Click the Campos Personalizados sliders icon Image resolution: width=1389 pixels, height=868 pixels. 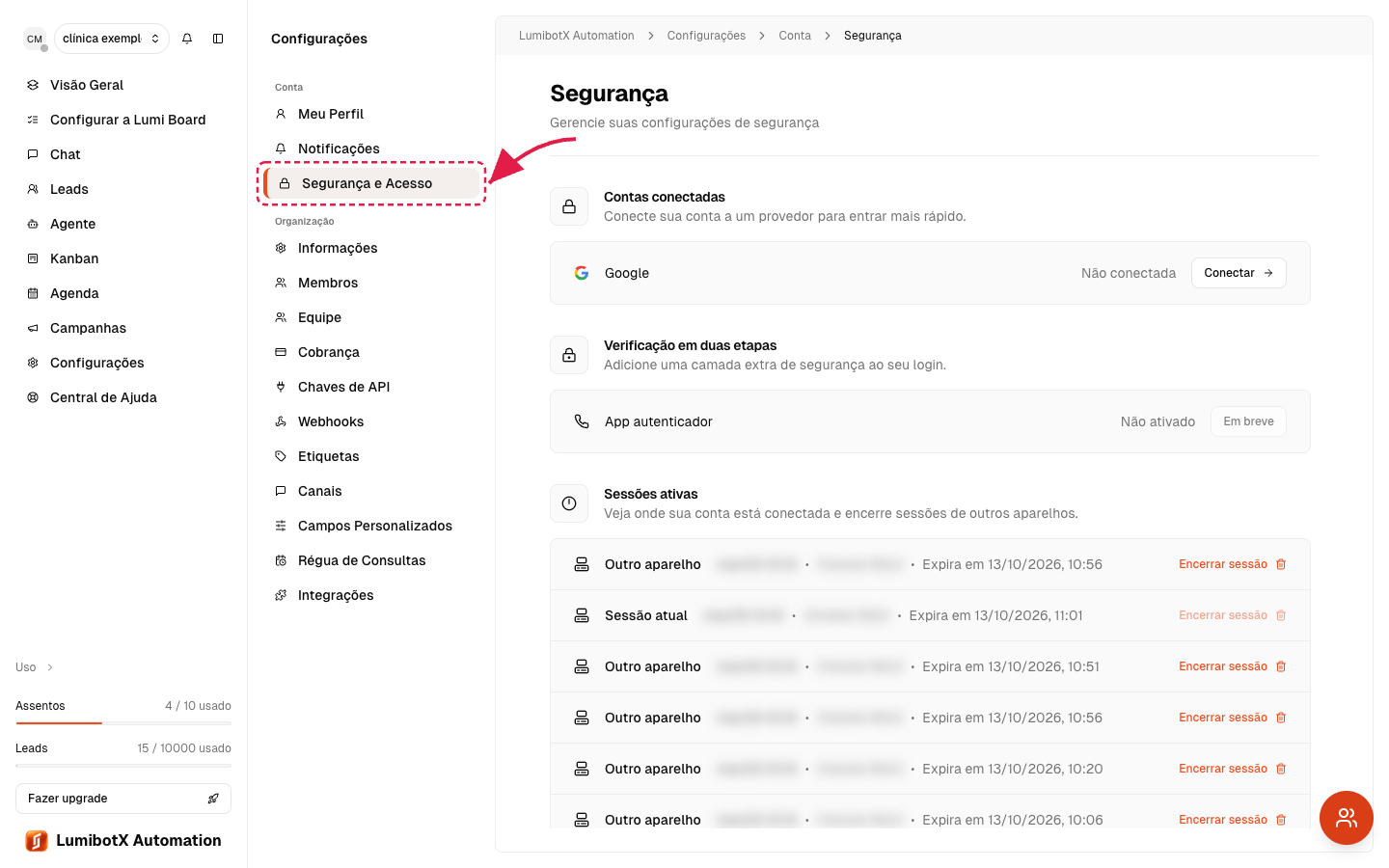tap(281, 526)
